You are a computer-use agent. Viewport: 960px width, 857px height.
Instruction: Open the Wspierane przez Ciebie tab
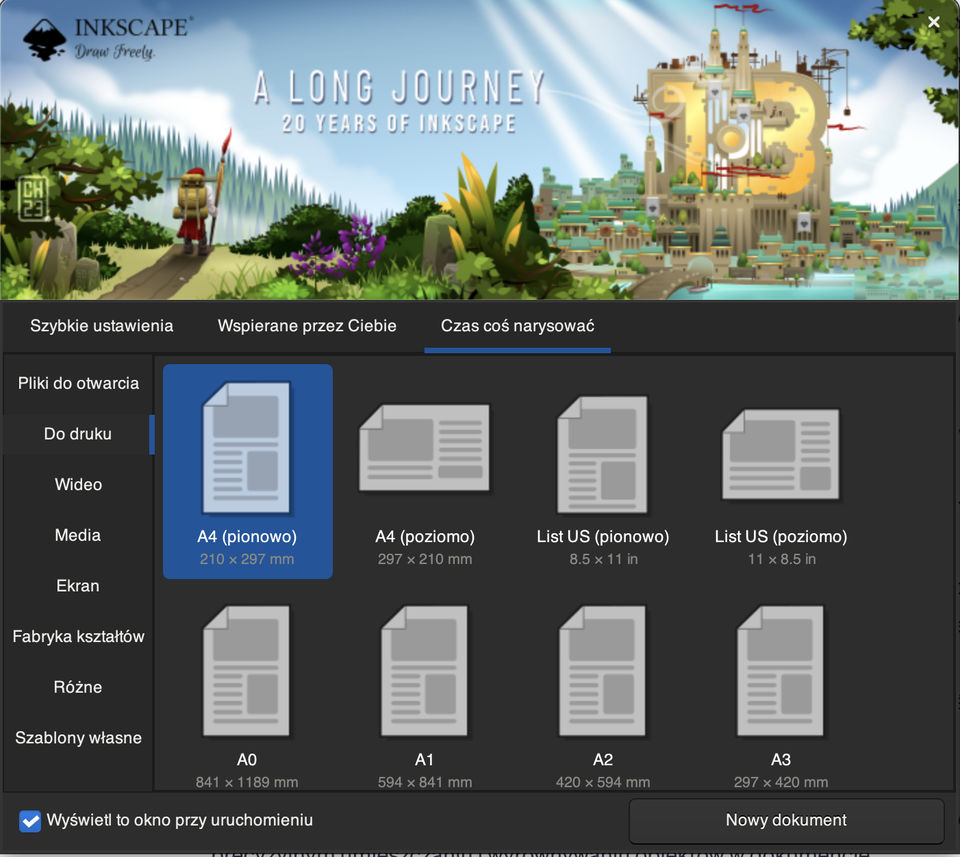307,326
